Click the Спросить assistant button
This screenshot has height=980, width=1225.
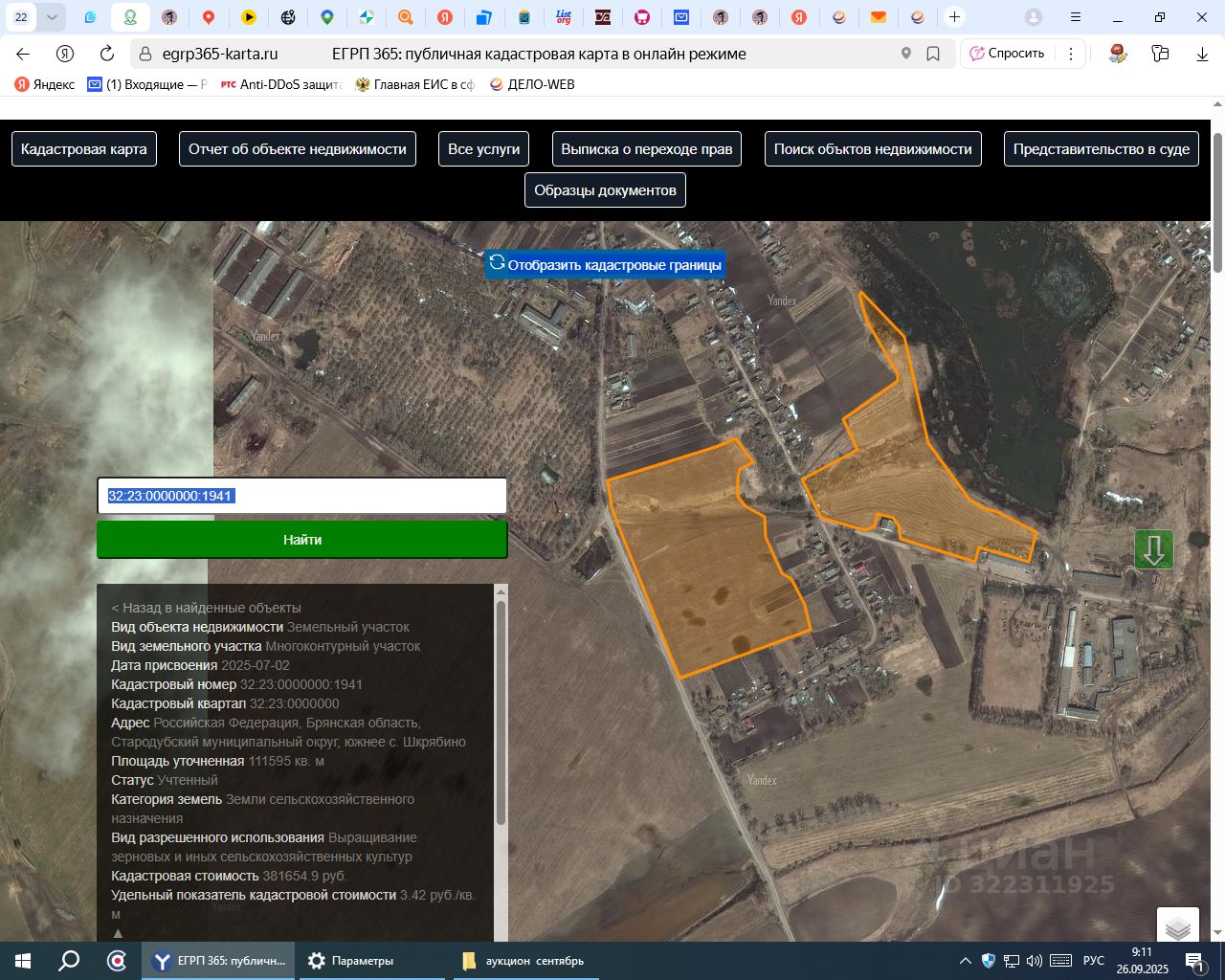tap(1007, 54)
